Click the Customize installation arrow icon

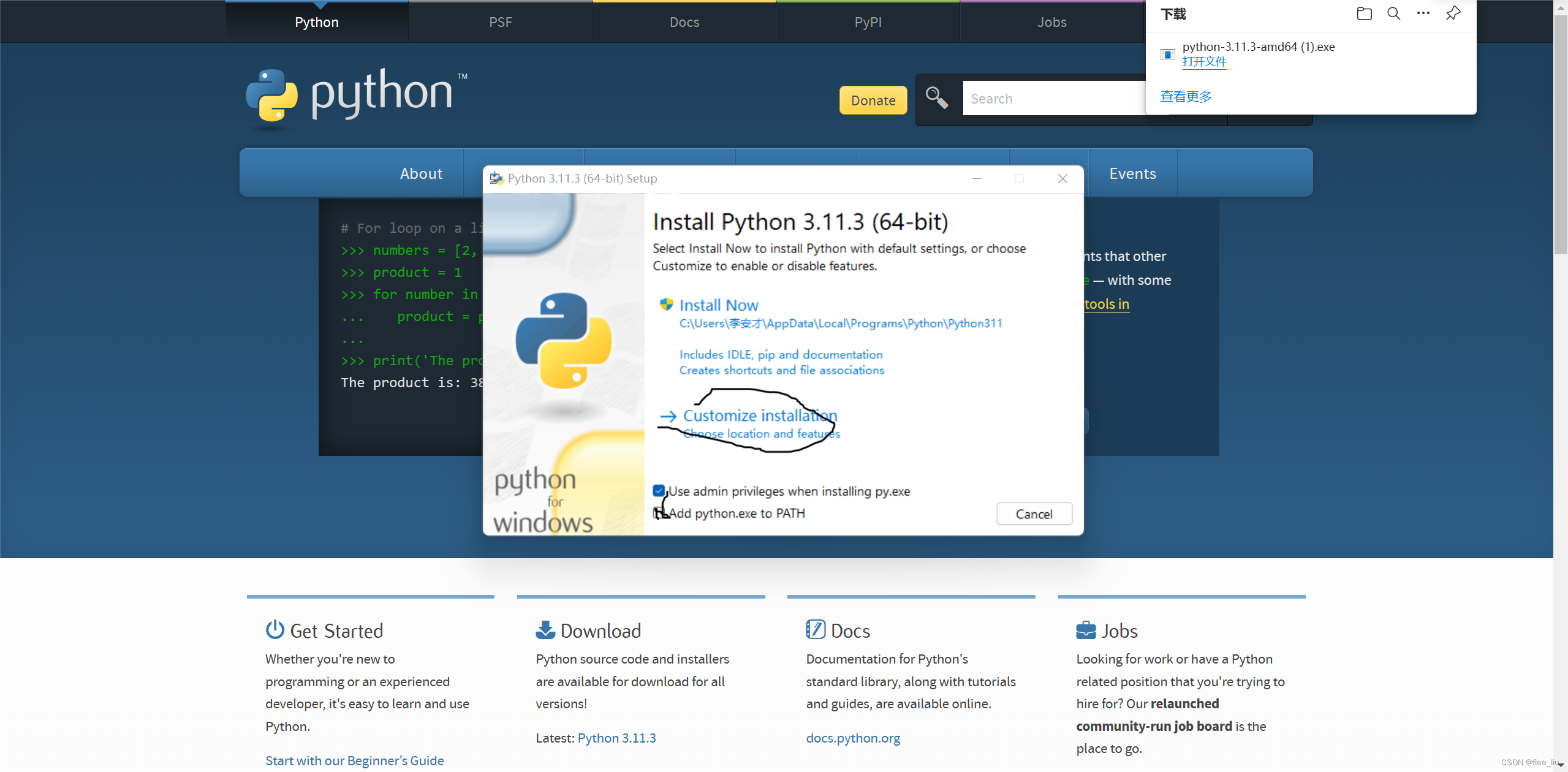(x=668, y=417)
